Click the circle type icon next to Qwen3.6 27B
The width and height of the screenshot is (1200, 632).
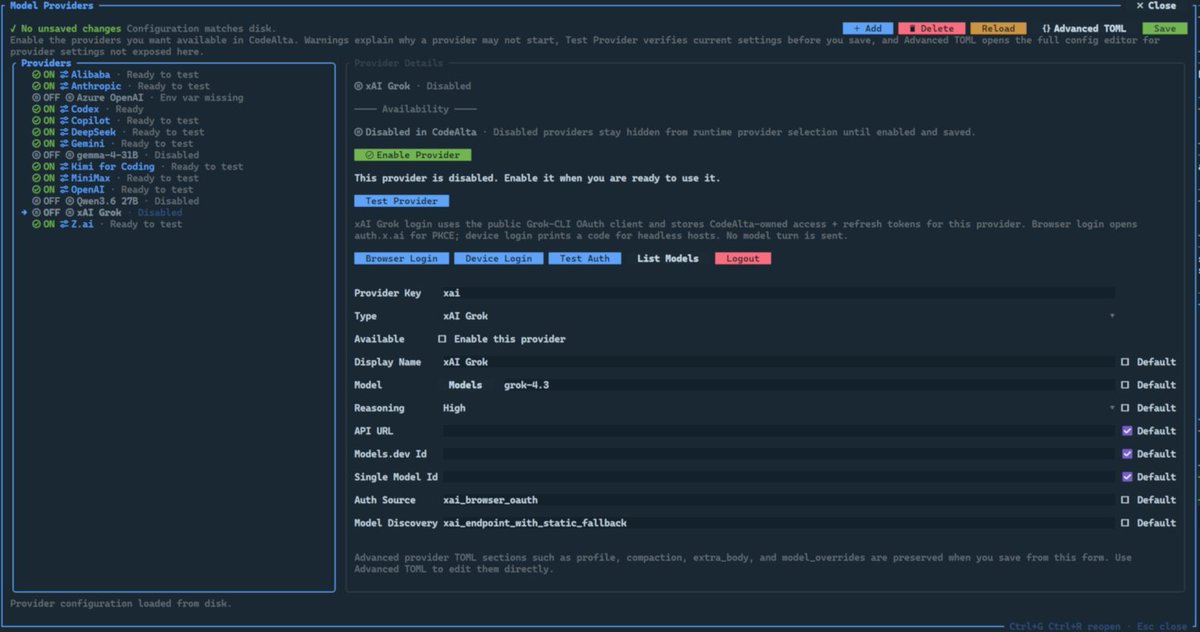click(x=69, y=201)
